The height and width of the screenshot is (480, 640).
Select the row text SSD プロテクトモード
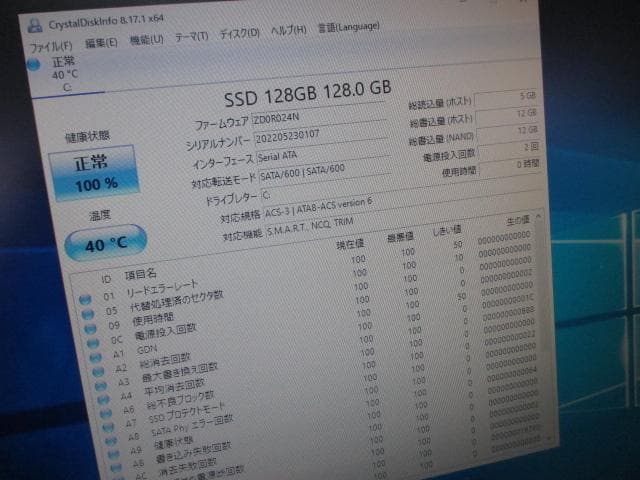point(187,412)
